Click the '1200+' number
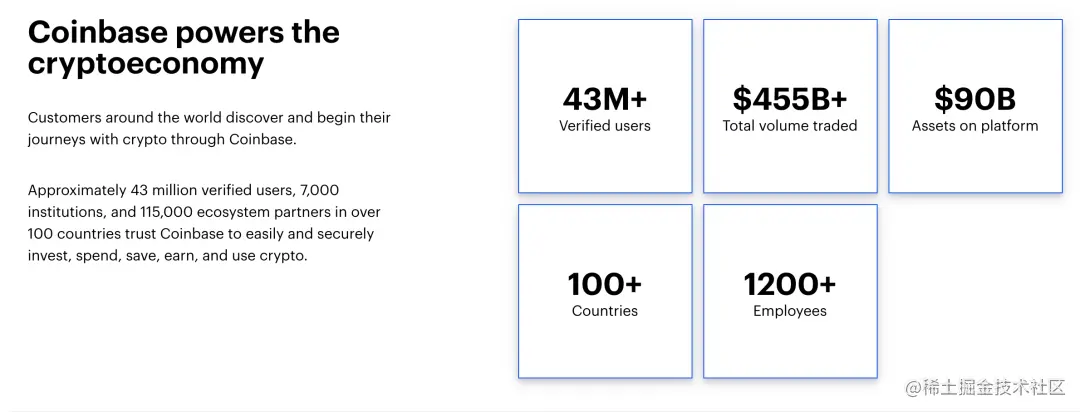This screenshot has height=412, width=1080. (790, 285)
